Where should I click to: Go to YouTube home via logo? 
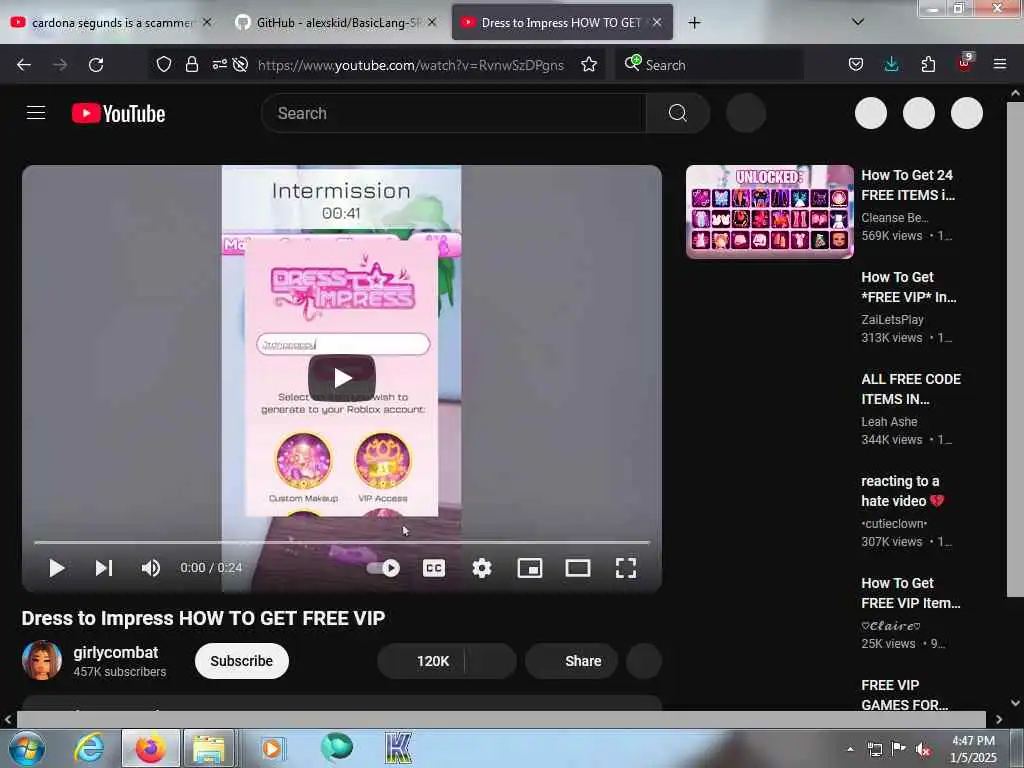pyautogui.click(x=118, y=114)
